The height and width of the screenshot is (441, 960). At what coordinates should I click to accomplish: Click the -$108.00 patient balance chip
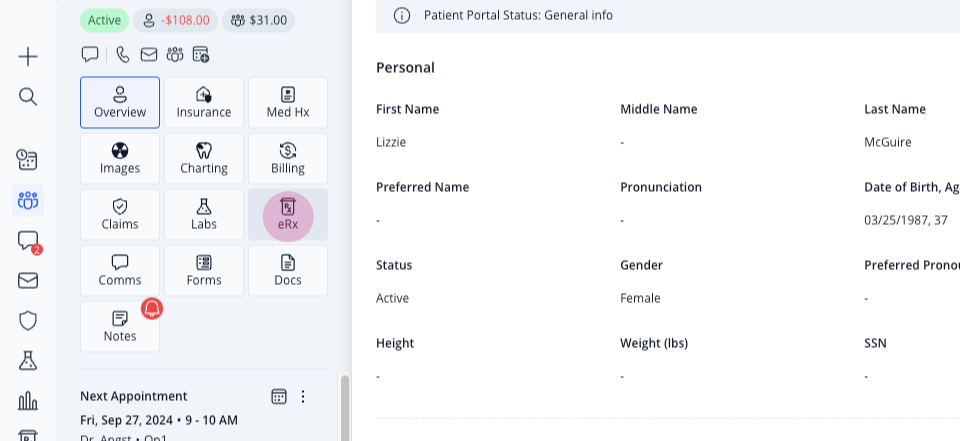pyautogui.click(x=175, y=20)
